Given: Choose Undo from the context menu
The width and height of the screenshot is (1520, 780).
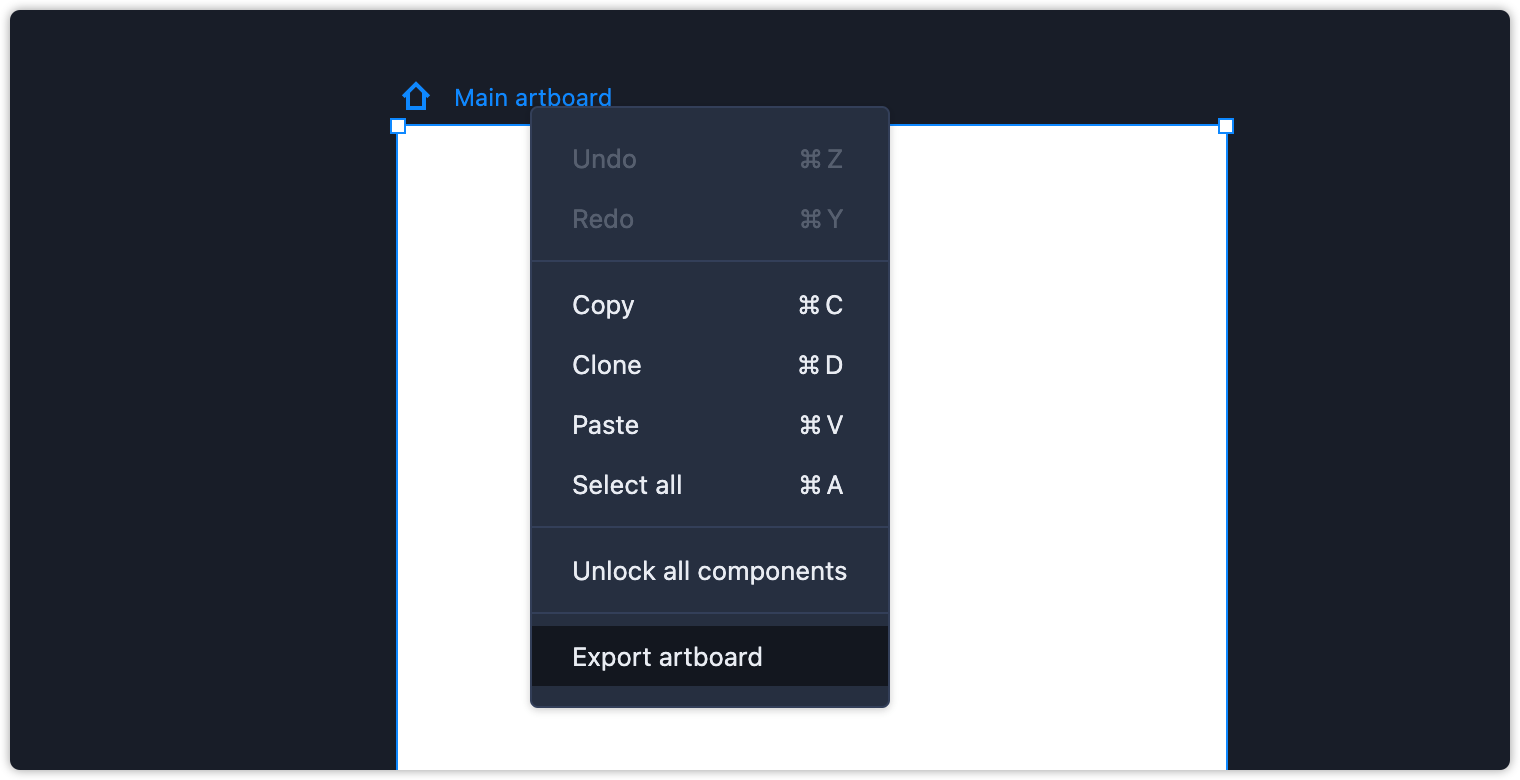Looking at the screenshot, I should tap(710, 159).
